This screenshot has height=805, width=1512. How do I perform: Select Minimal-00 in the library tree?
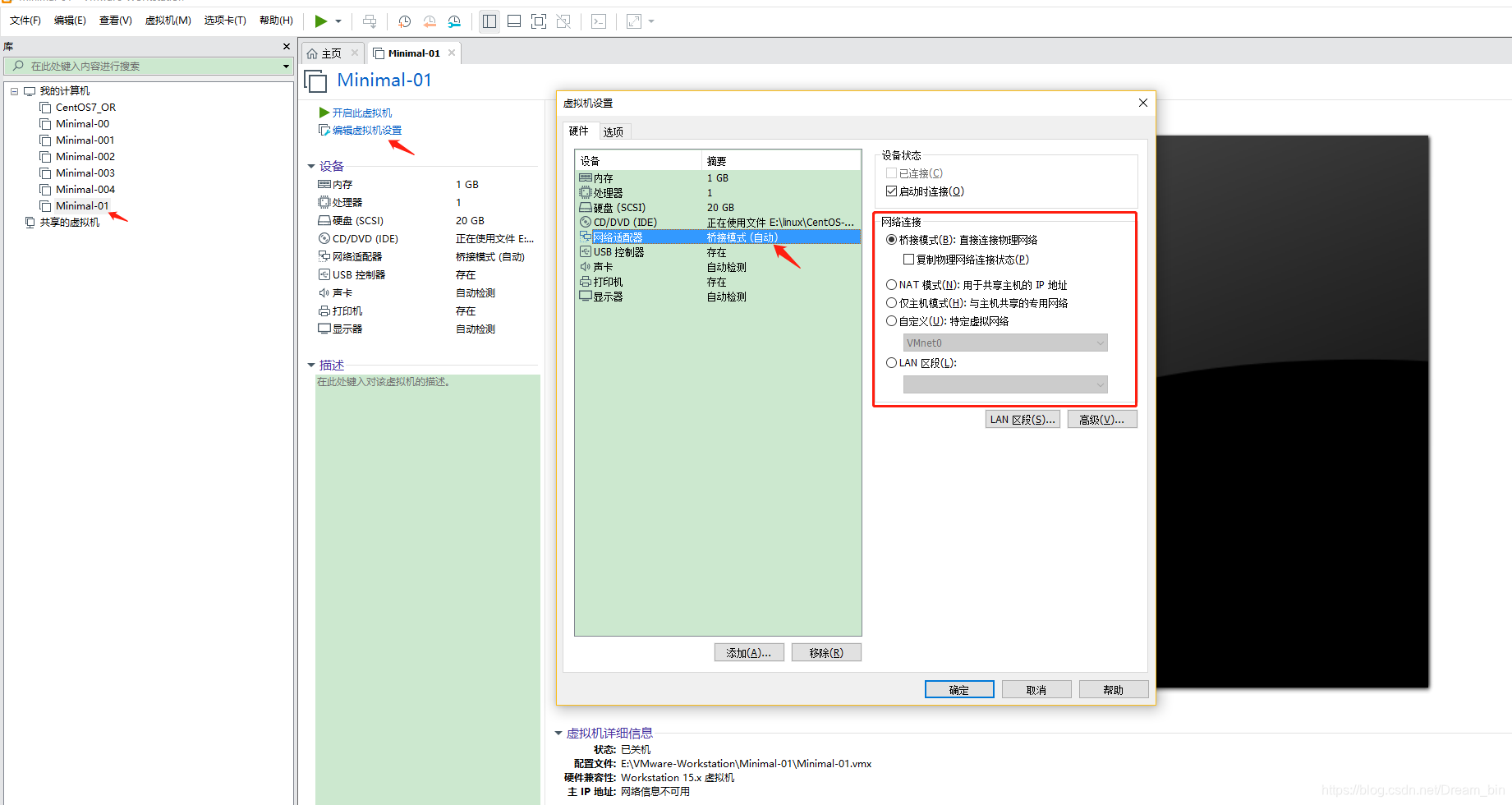[82, 124]
